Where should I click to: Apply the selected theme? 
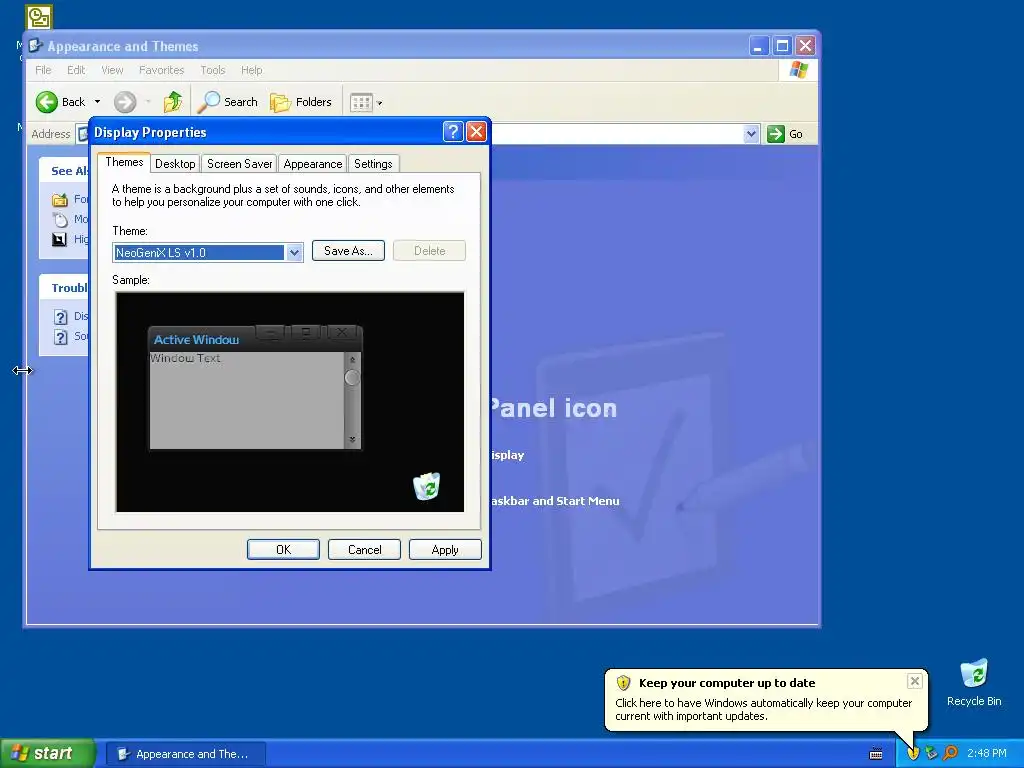tap(445, 549)
